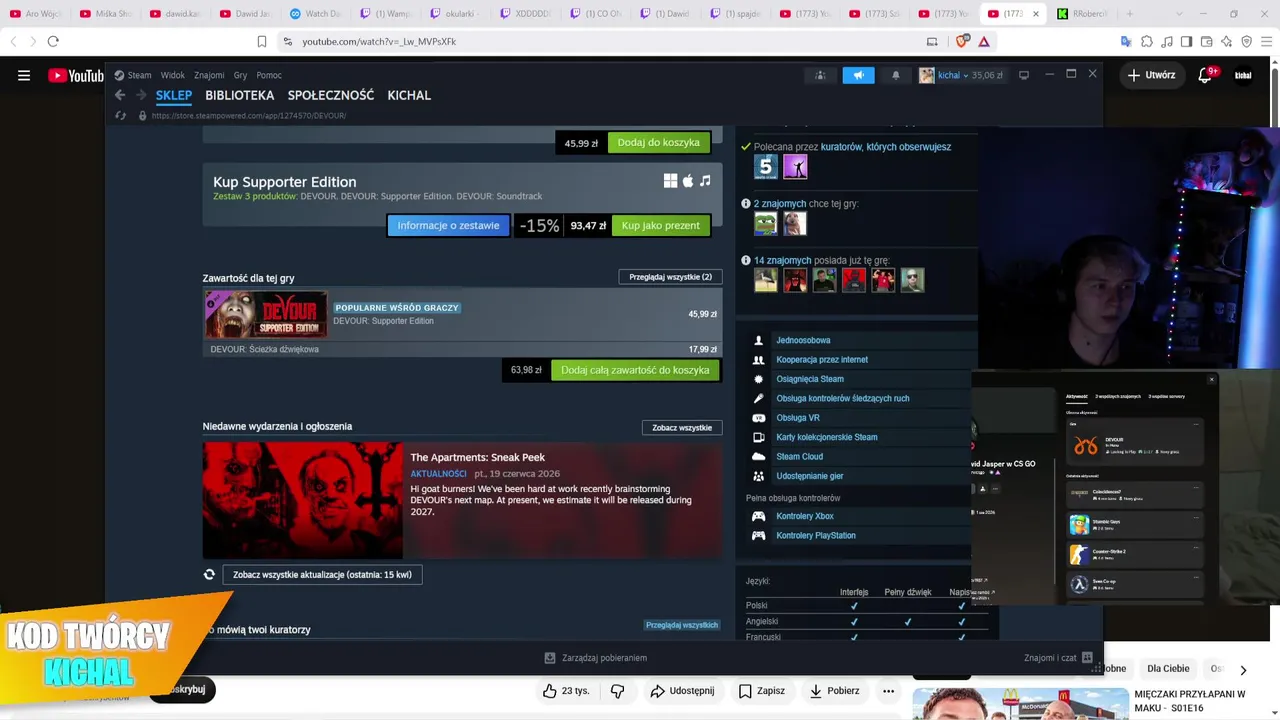Add DEVOUR to cart for 45,99 zł

tap(659, 143)
